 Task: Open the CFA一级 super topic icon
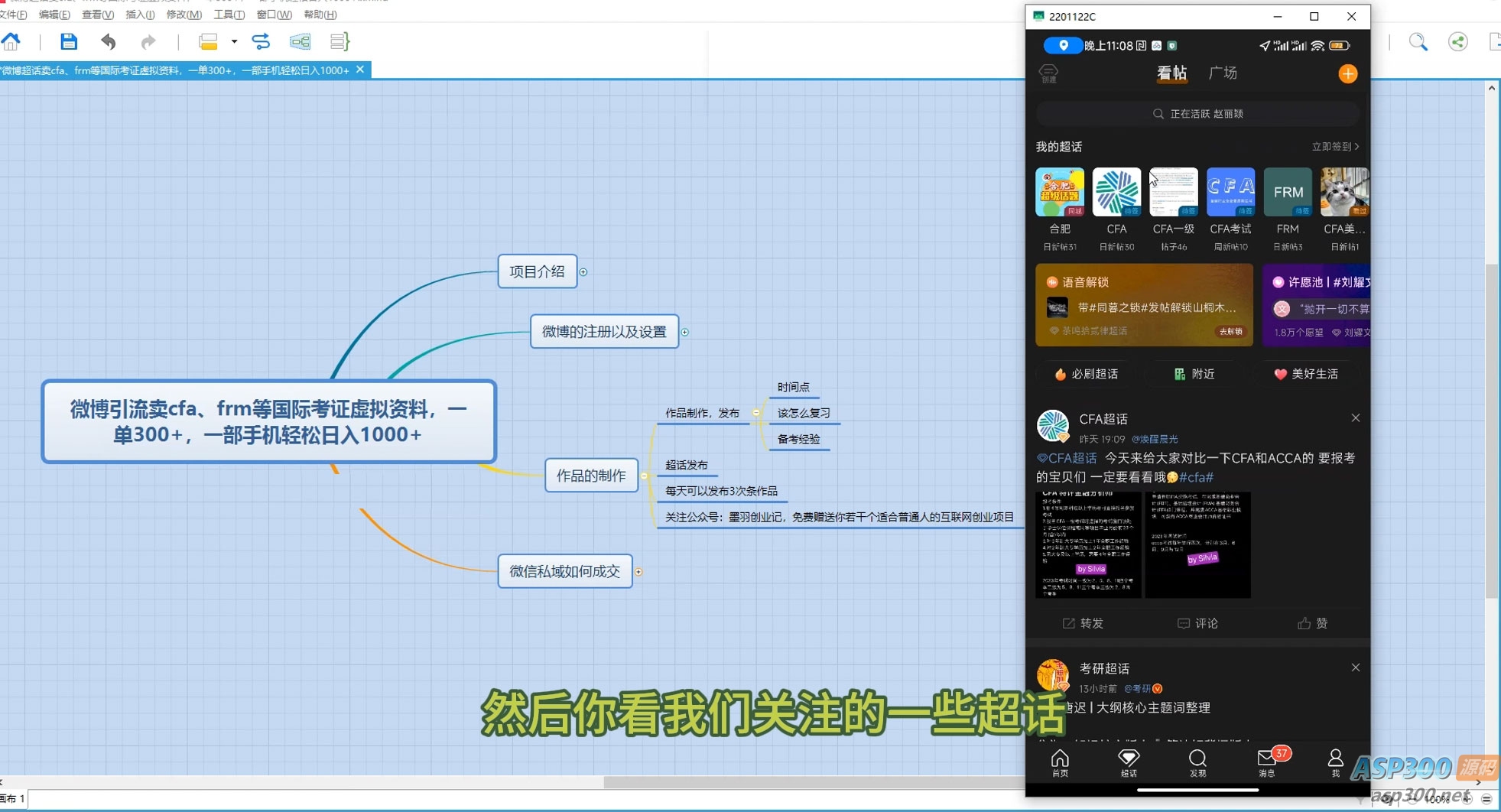coord(1174,192)
